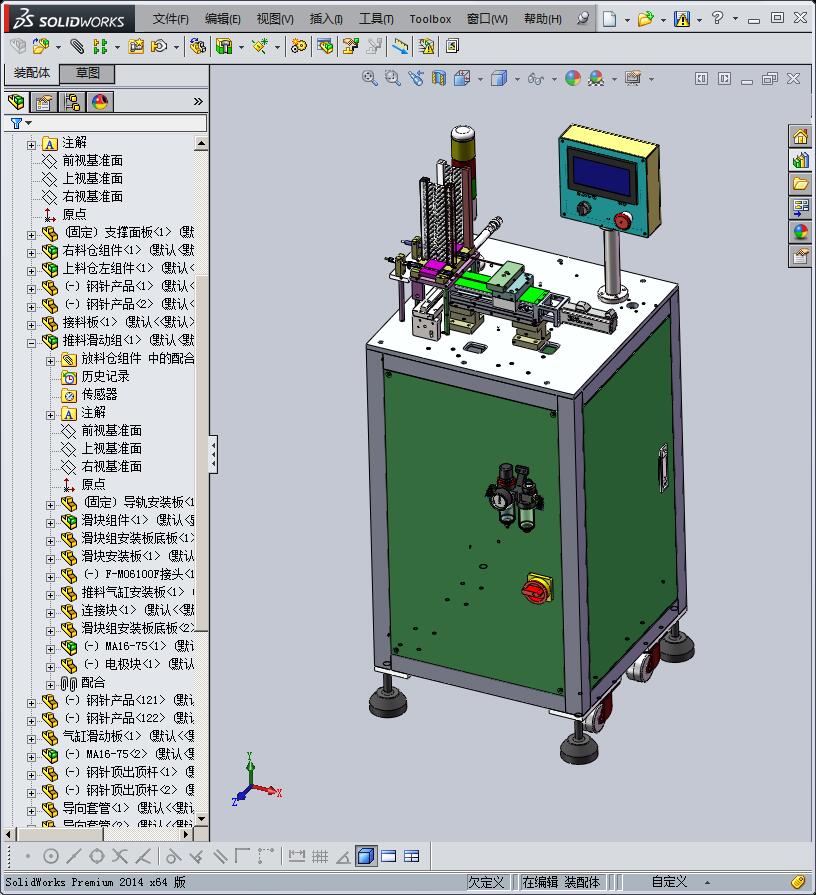
Task: Open the 视图(V) menu
Action: [275, 19]
